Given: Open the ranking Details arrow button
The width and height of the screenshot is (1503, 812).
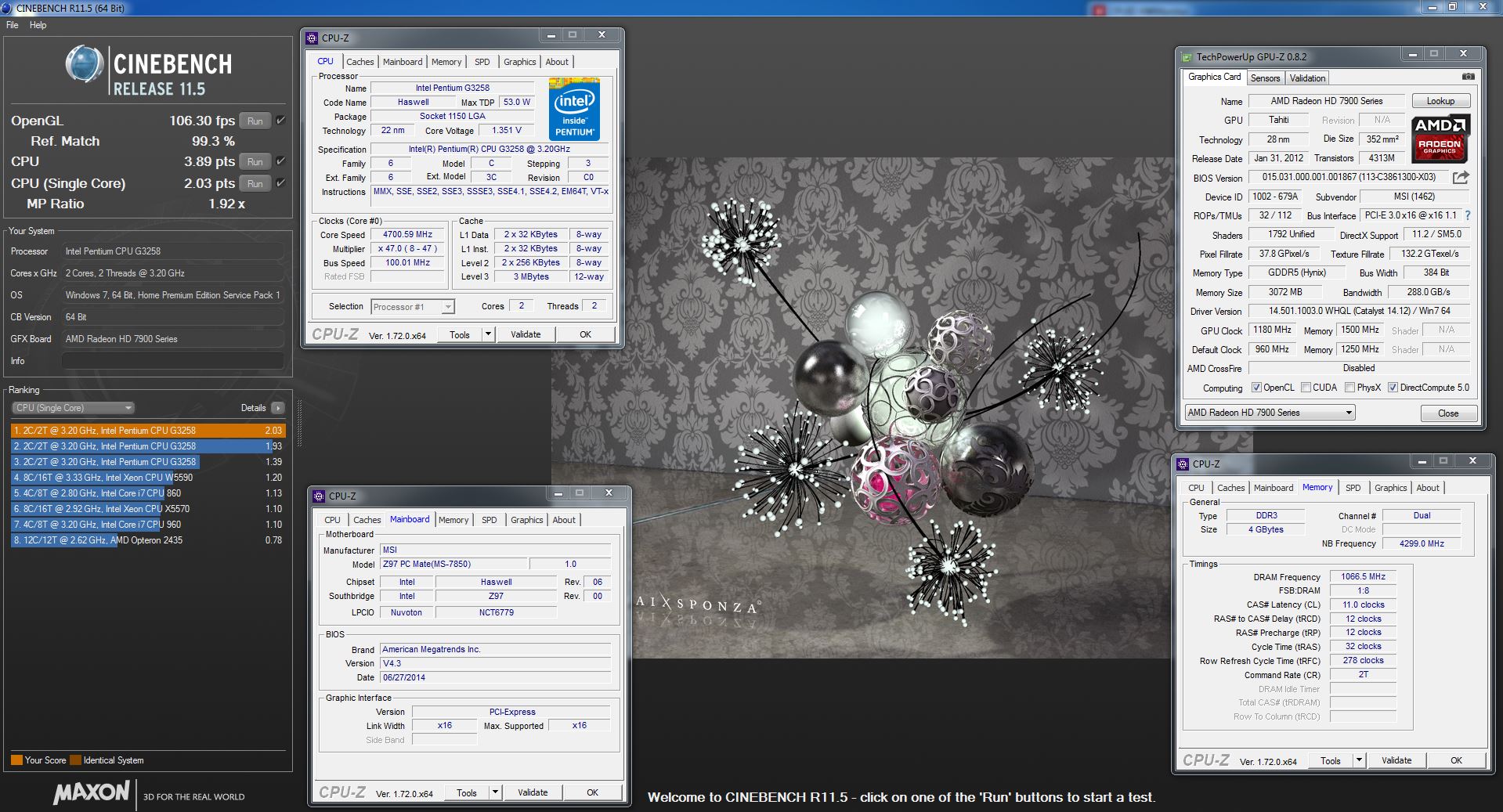Looking at the screenshot, I should [278, 408].
